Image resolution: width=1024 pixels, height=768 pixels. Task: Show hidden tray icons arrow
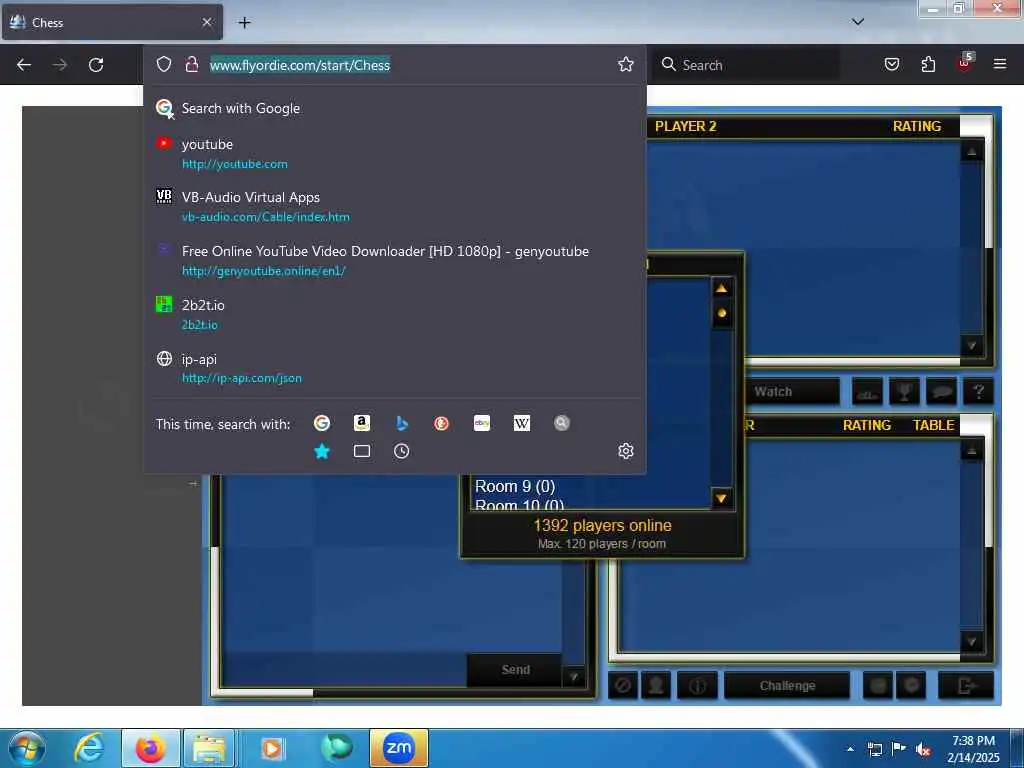[x=850, y=749]
